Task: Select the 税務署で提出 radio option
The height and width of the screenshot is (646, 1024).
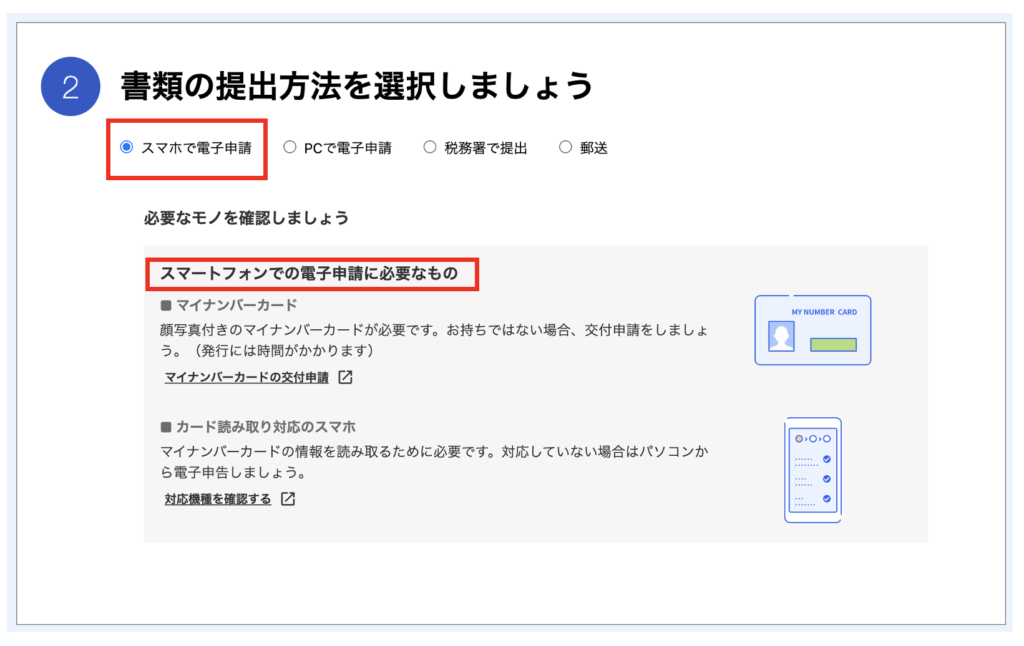Action: (430, 148)
